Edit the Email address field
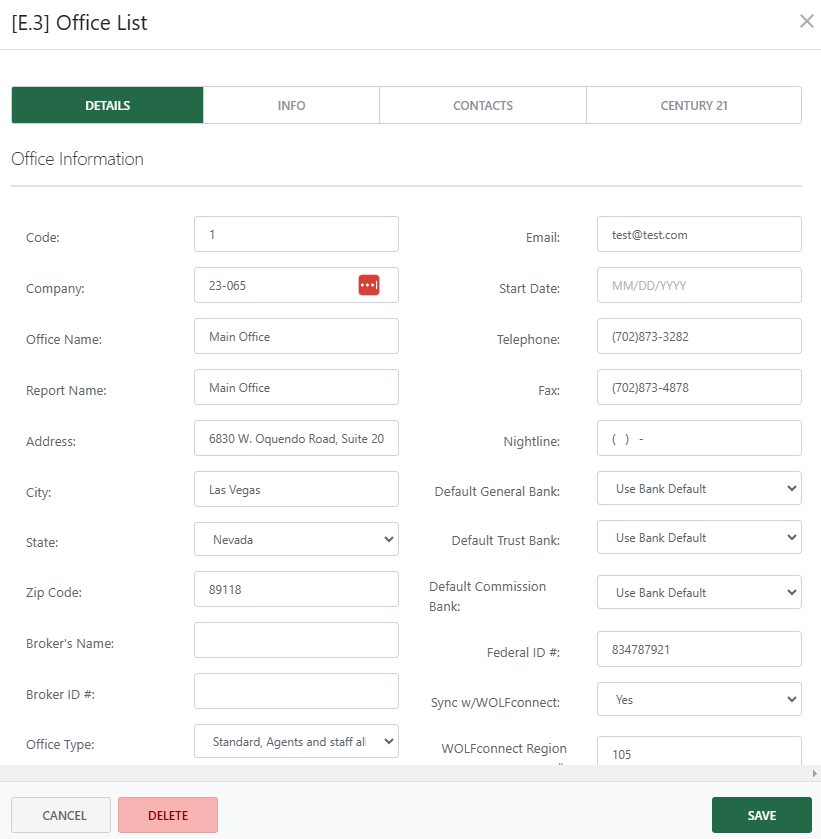 [x=698, y=234]
